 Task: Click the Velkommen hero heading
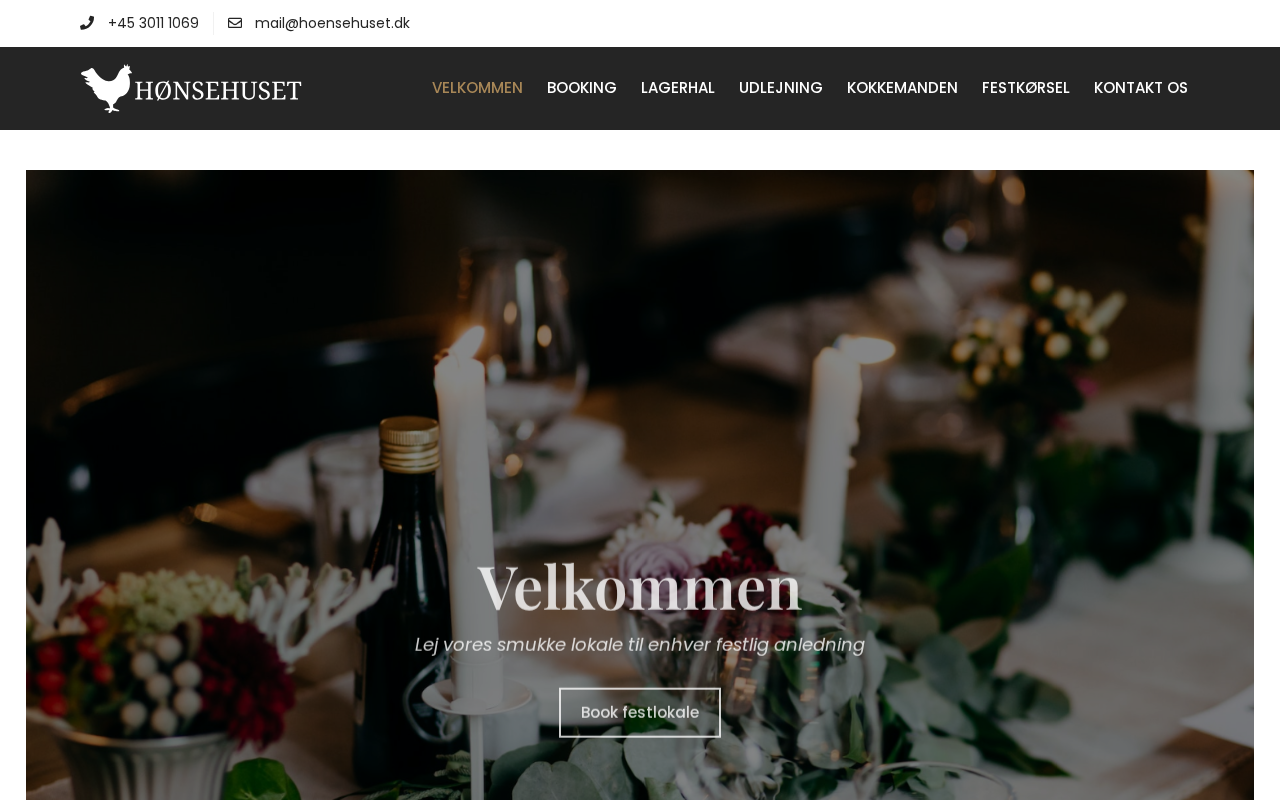tap(640, 587)
